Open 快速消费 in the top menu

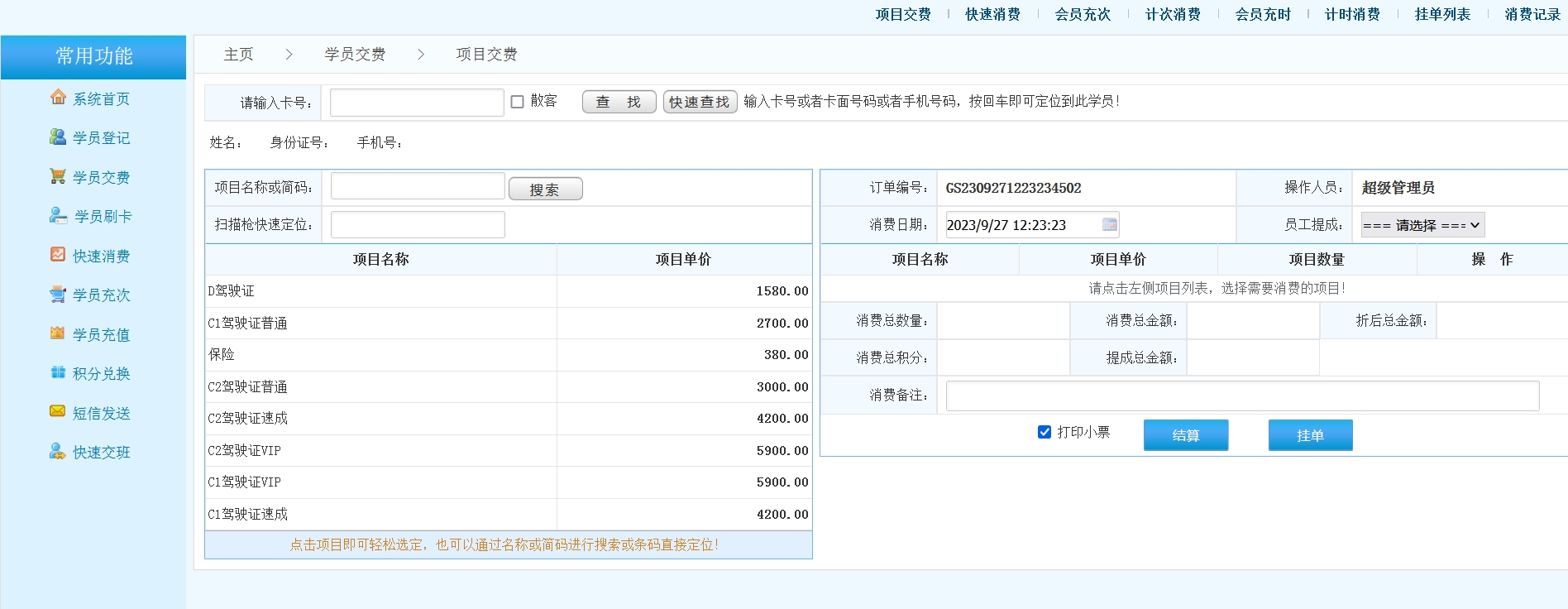(992, 14)
